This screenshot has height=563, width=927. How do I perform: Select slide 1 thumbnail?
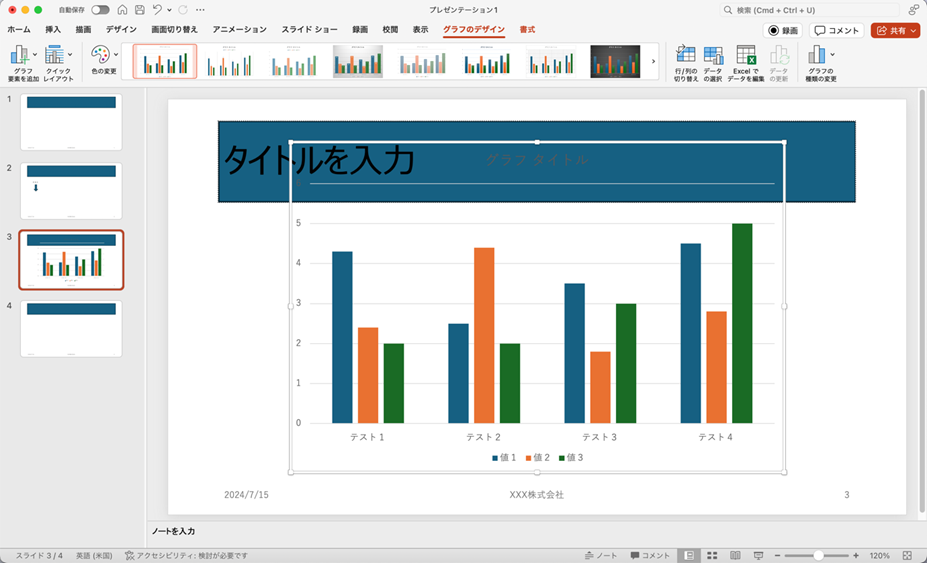click(71, 122)
